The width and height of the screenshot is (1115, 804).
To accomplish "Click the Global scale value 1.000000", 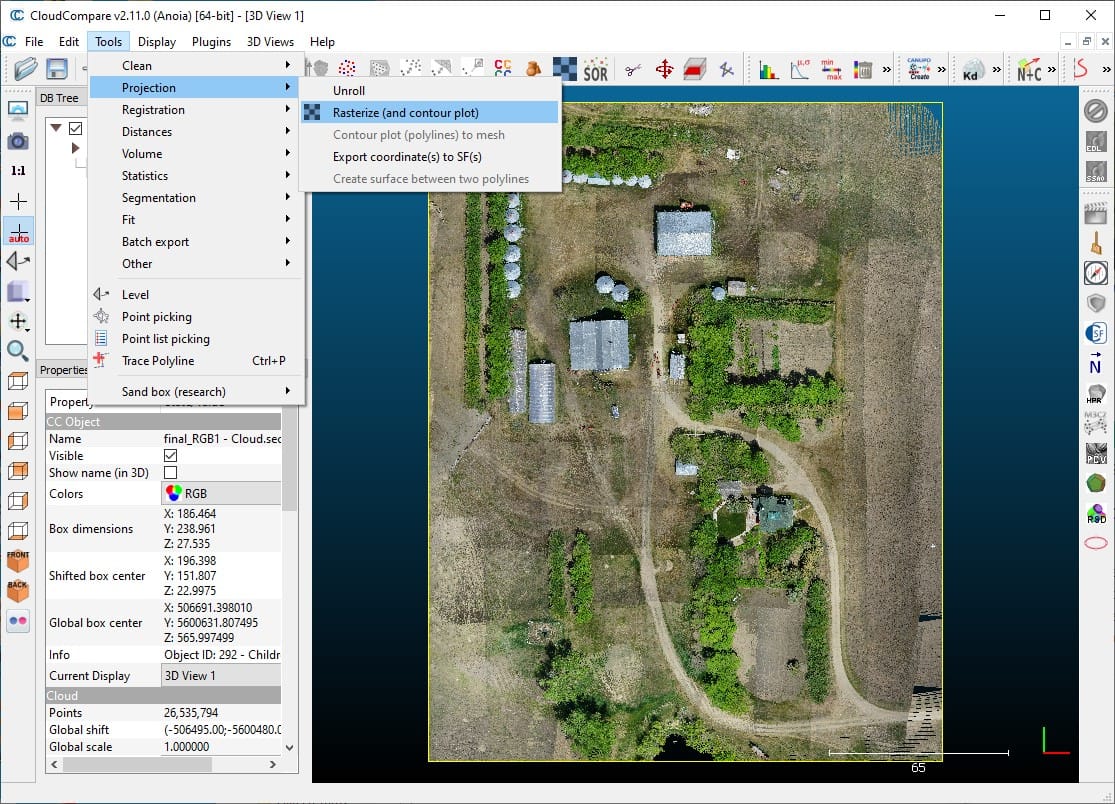I will pyautogui.click(x=186, y=746).
